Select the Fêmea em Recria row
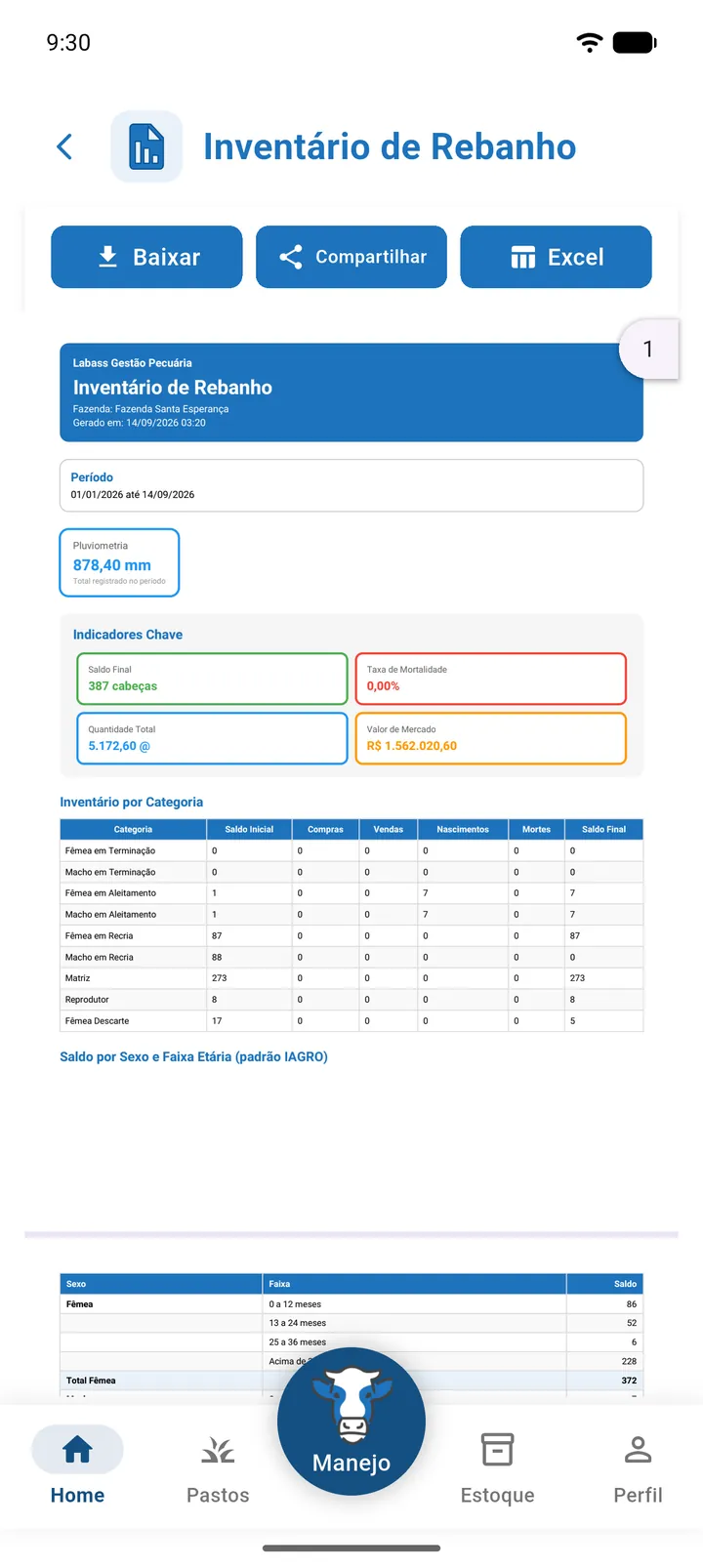 coord(351,935)
